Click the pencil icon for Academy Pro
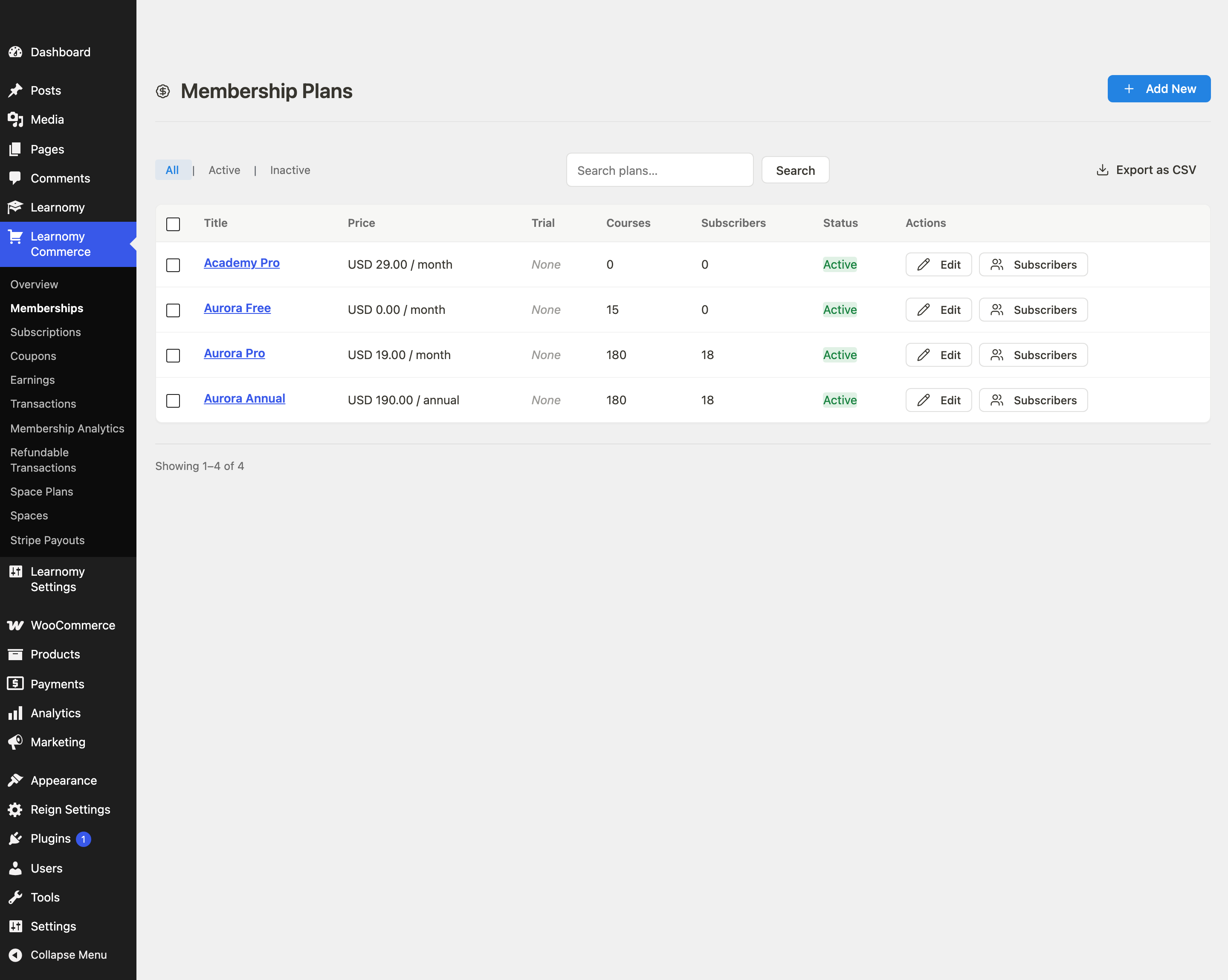This screenshot has width=1228, height=980. [x=924, y=264]
